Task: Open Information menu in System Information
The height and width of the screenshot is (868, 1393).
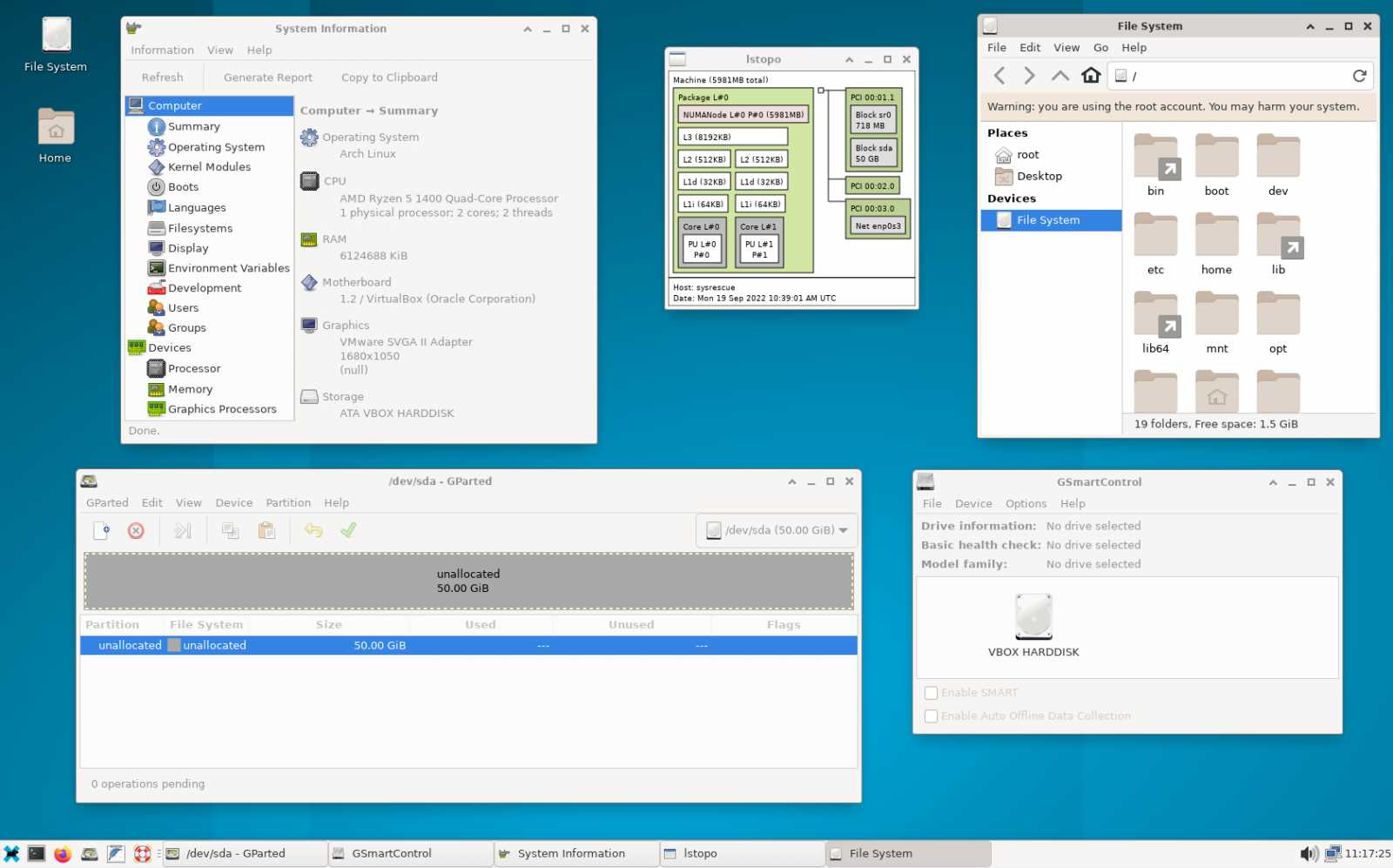Action: point(162,50)
